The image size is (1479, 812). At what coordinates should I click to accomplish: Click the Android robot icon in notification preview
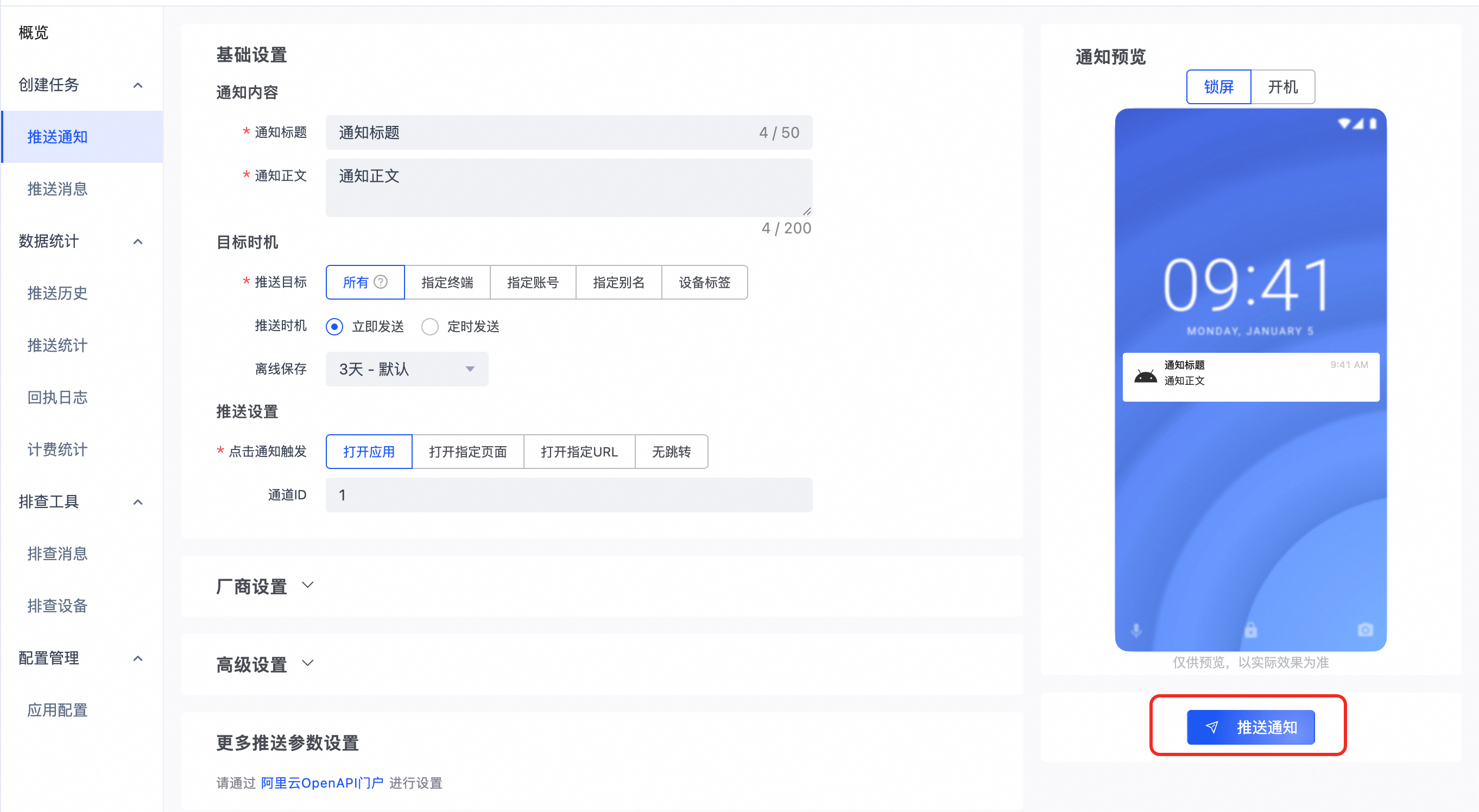[x=1145, y=377]
